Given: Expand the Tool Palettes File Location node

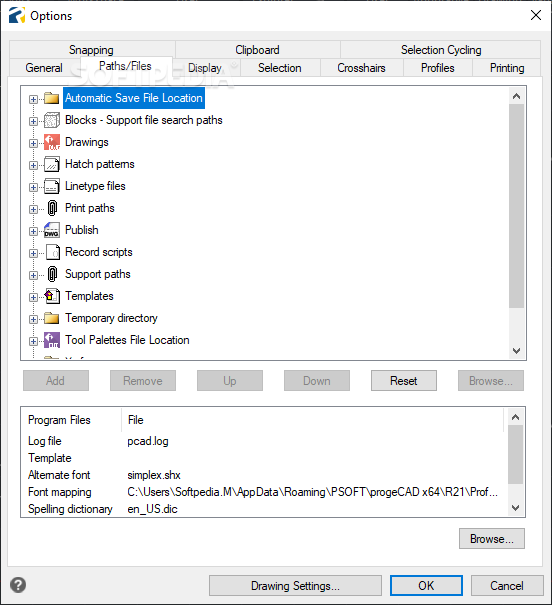Looking at the screenshot, I should [33, 341].
